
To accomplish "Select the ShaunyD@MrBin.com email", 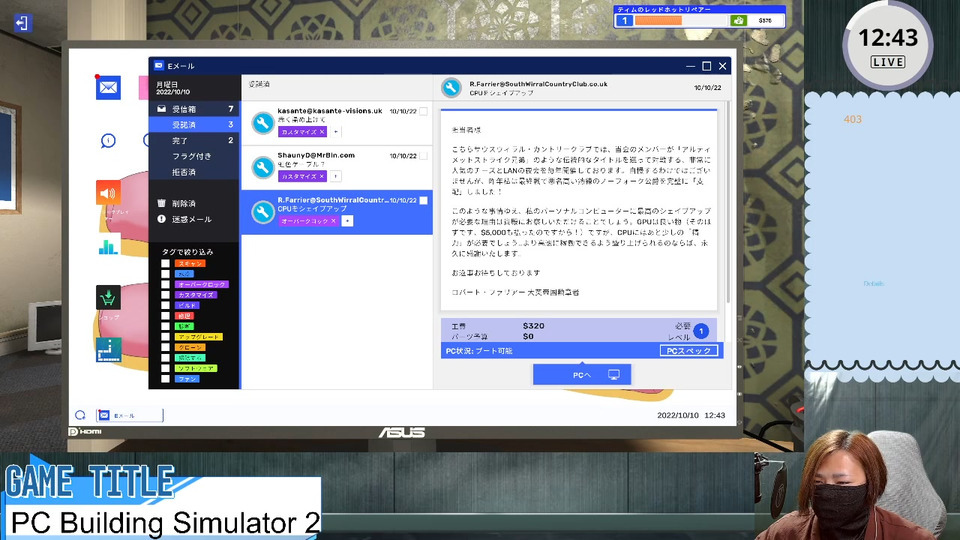I will click(x=337, y=168).
